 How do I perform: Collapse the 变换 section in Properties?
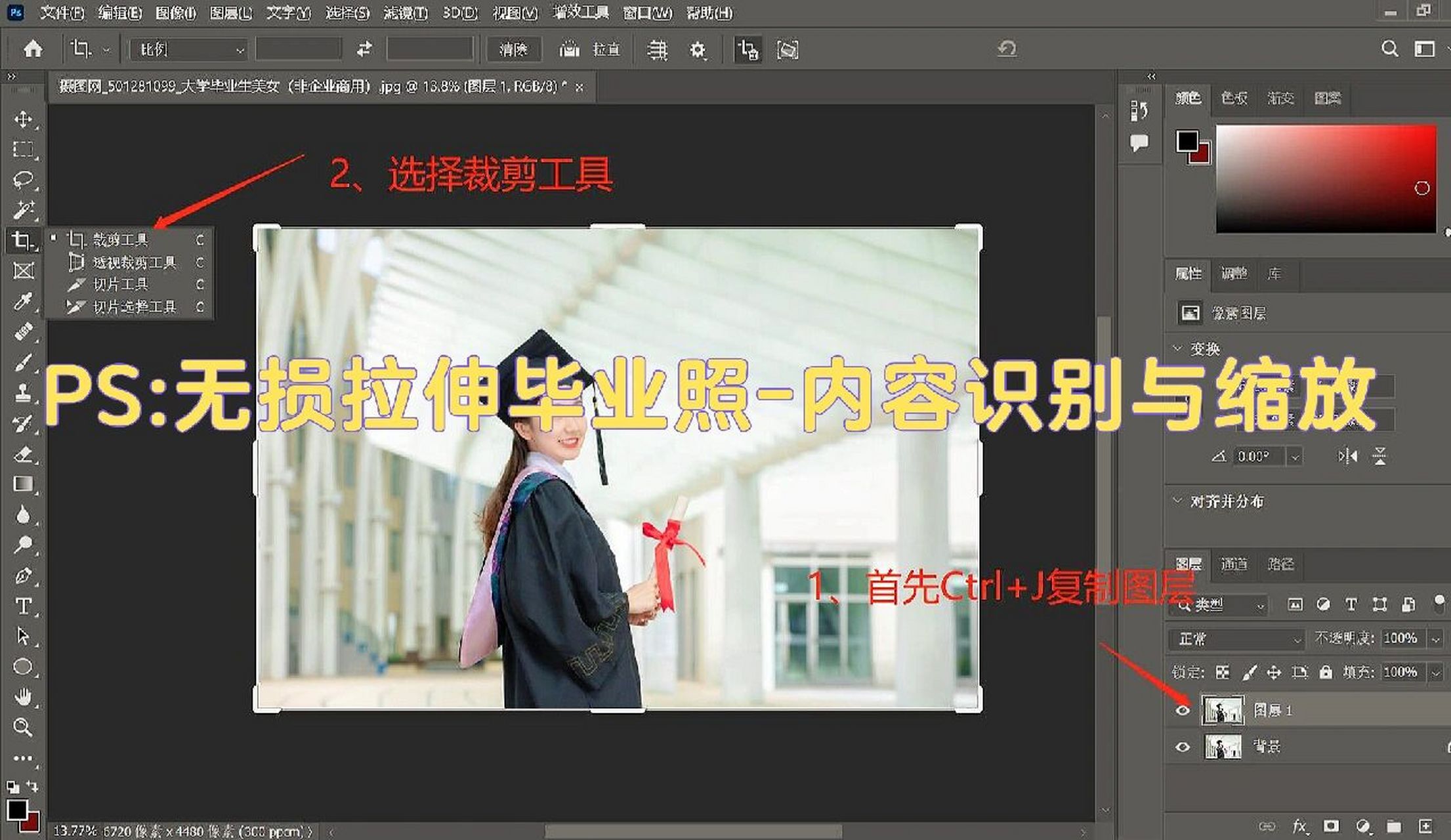(1178, 348)
